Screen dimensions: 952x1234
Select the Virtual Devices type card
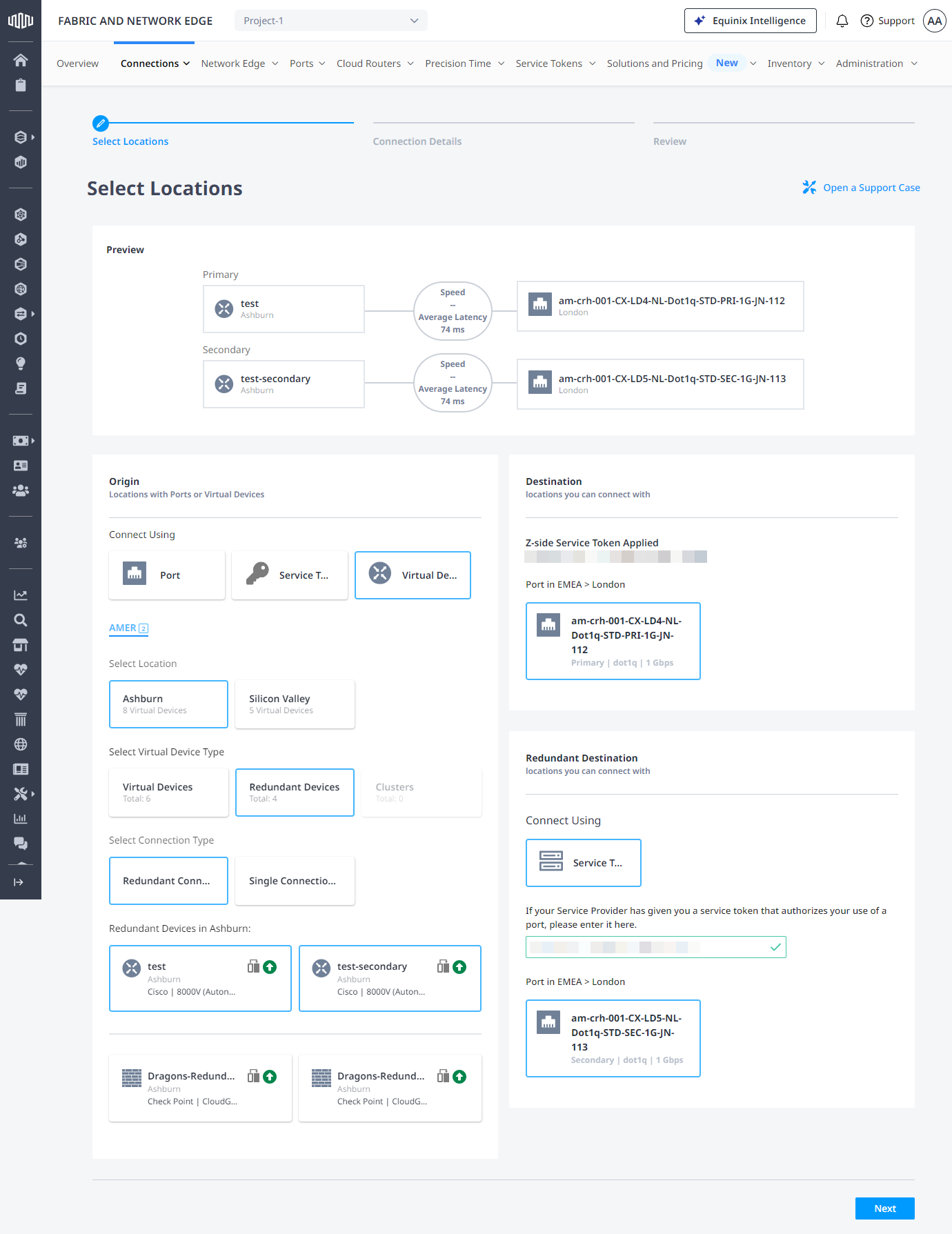point(168,793)
